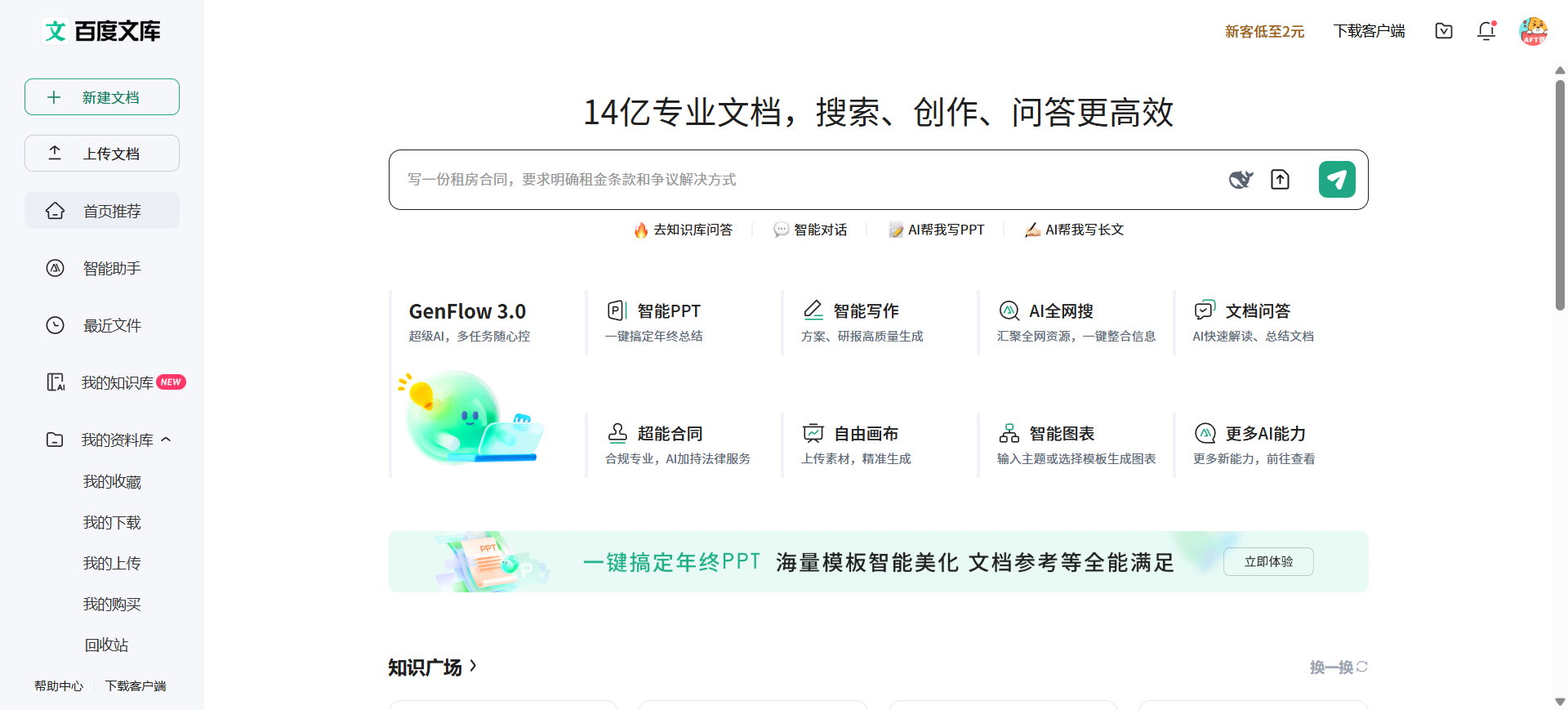1568x710 pixels.
Task: Open 我的下载 under resource library
Action: click(112, 523)
